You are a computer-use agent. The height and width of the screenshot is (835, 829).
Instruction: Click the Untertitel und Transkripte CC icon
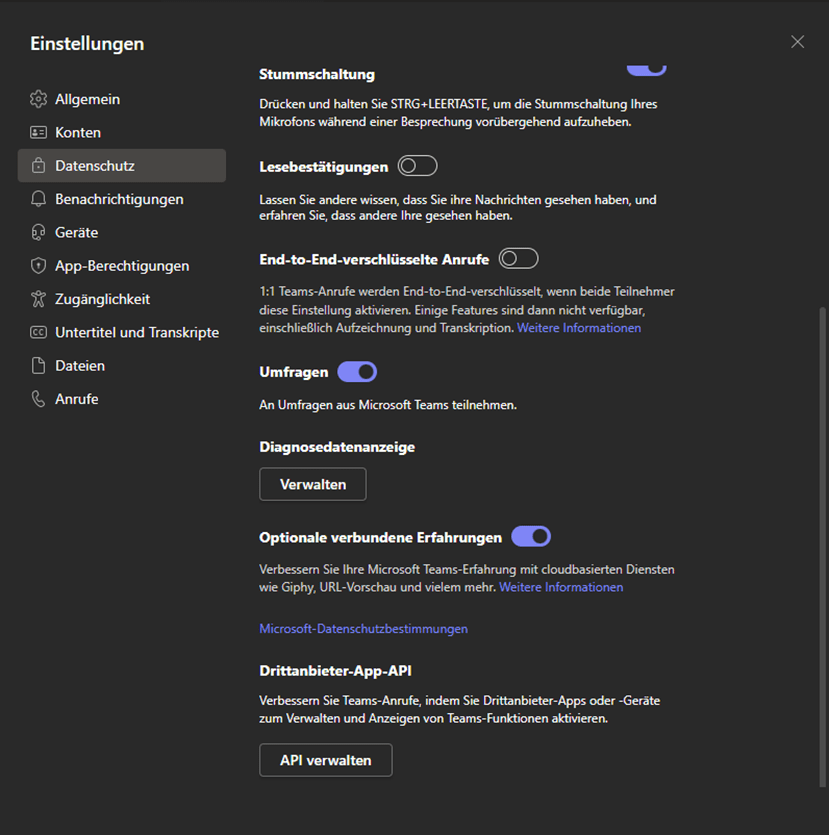[38, 332]
